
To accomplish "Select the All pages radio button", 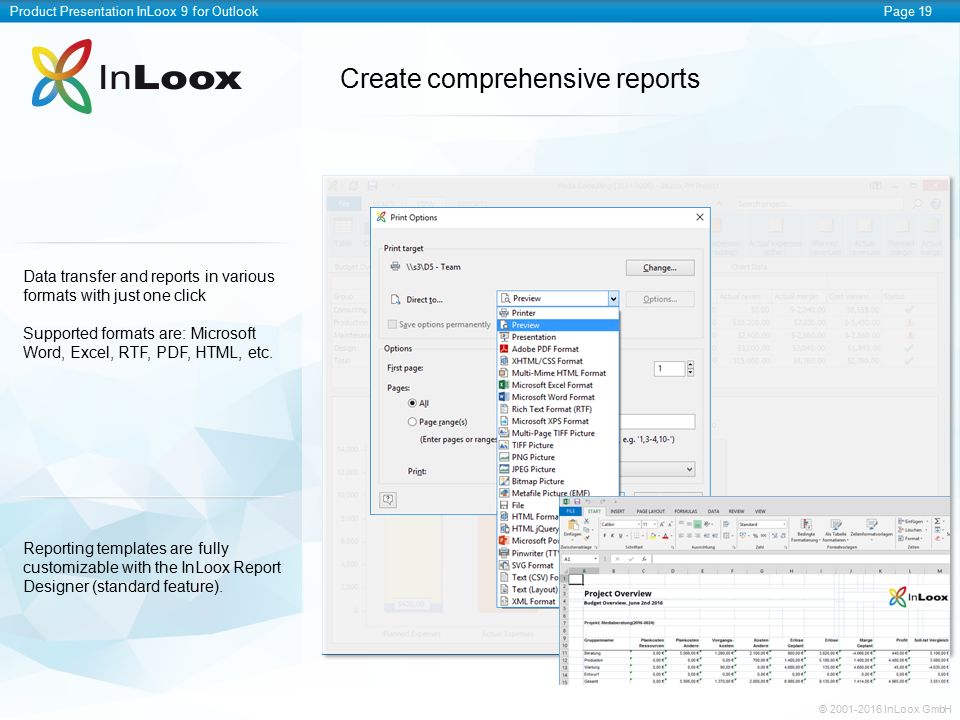I will pyautogui.click(x=412, y=403).
